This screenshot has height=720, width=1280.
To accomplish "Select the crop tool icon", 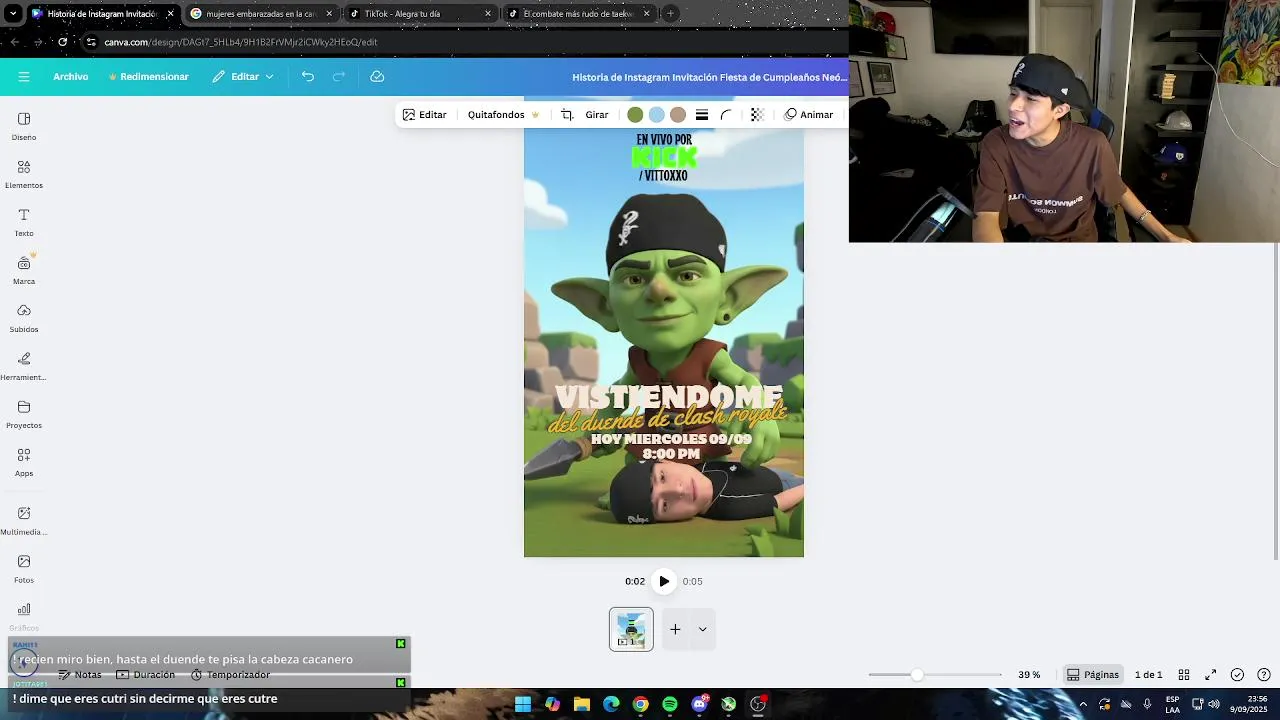I will (567, 115).
